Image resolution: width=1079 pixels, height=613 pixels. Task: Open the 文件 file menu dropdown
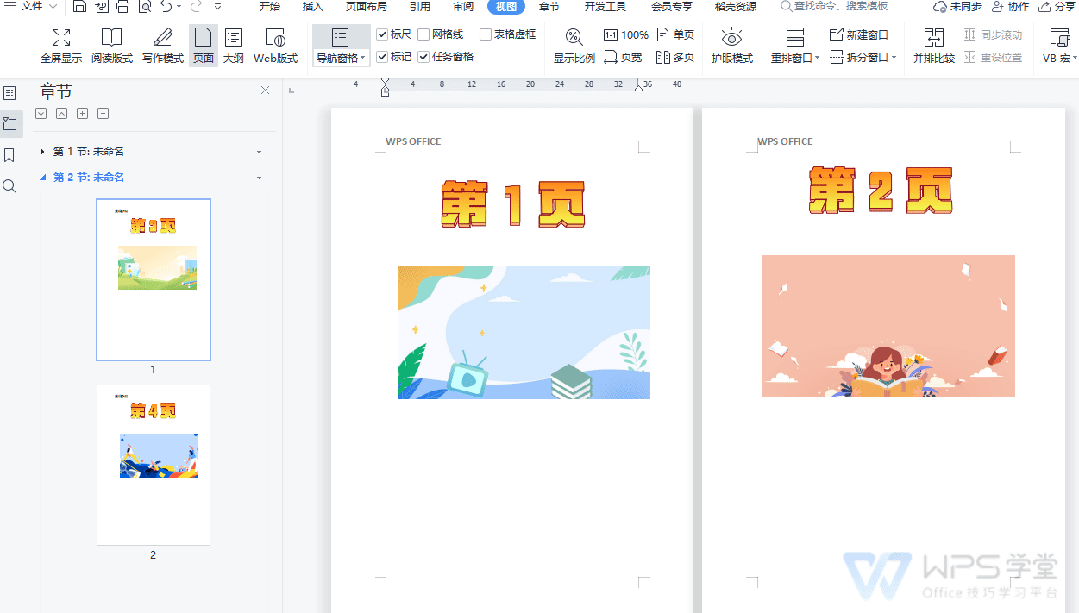click(x=31, y=6)
